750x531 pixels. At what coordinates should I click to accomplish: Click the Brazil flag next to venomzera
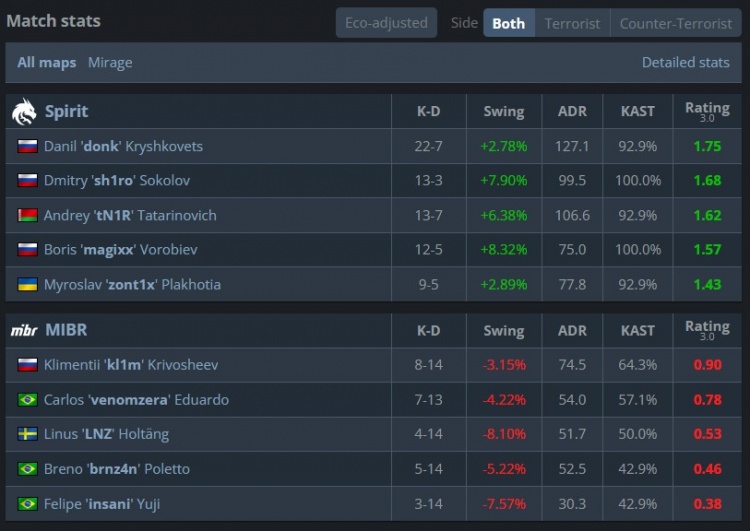[27, 399]
